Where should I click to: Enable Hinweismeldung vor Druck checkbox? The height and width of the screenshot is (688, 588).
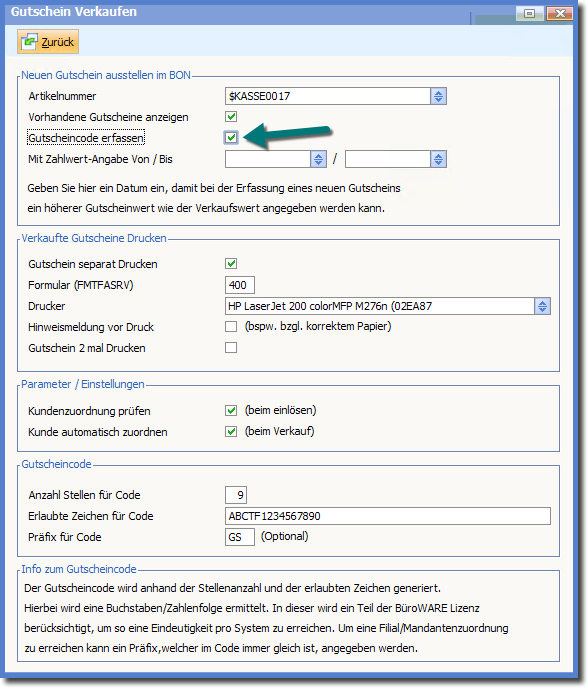(231, 326)
